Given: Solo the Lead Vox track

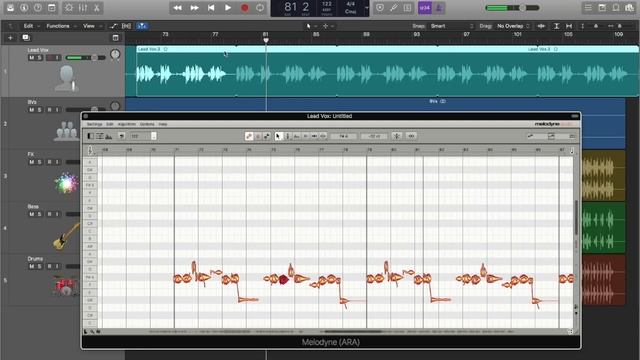Looking at the screenshot, I should coord(40,58).
